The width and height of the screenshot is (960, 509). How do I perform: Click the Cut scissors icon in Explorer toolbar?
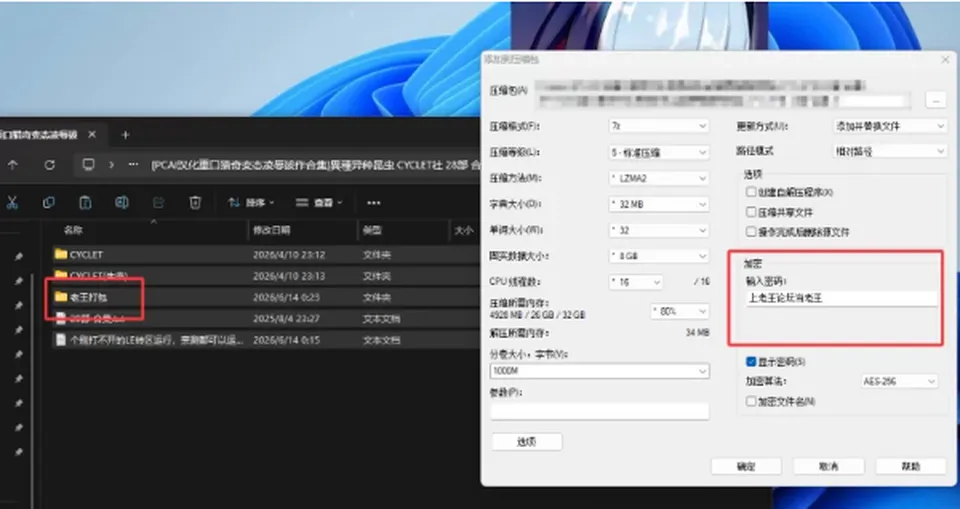[12, 203]
